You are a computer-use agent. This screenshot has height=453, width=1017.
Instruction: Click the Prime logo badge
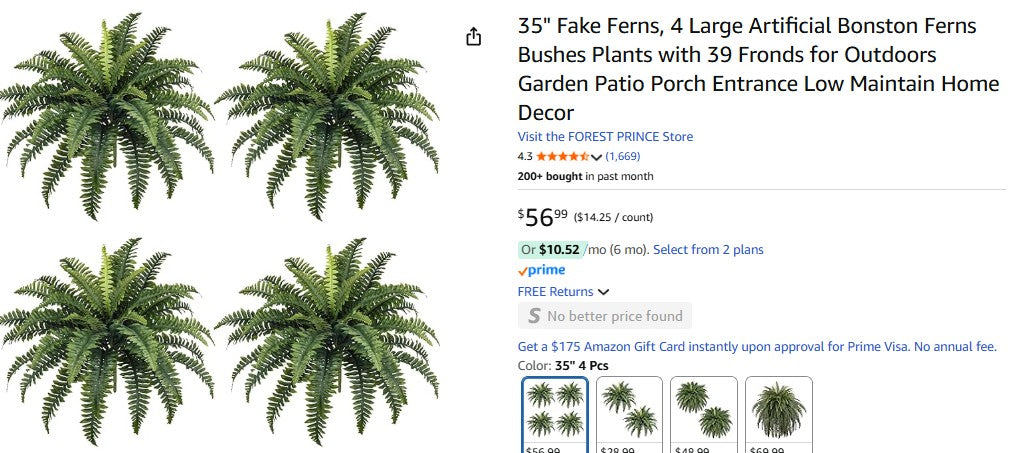click(x=541, y=270)
